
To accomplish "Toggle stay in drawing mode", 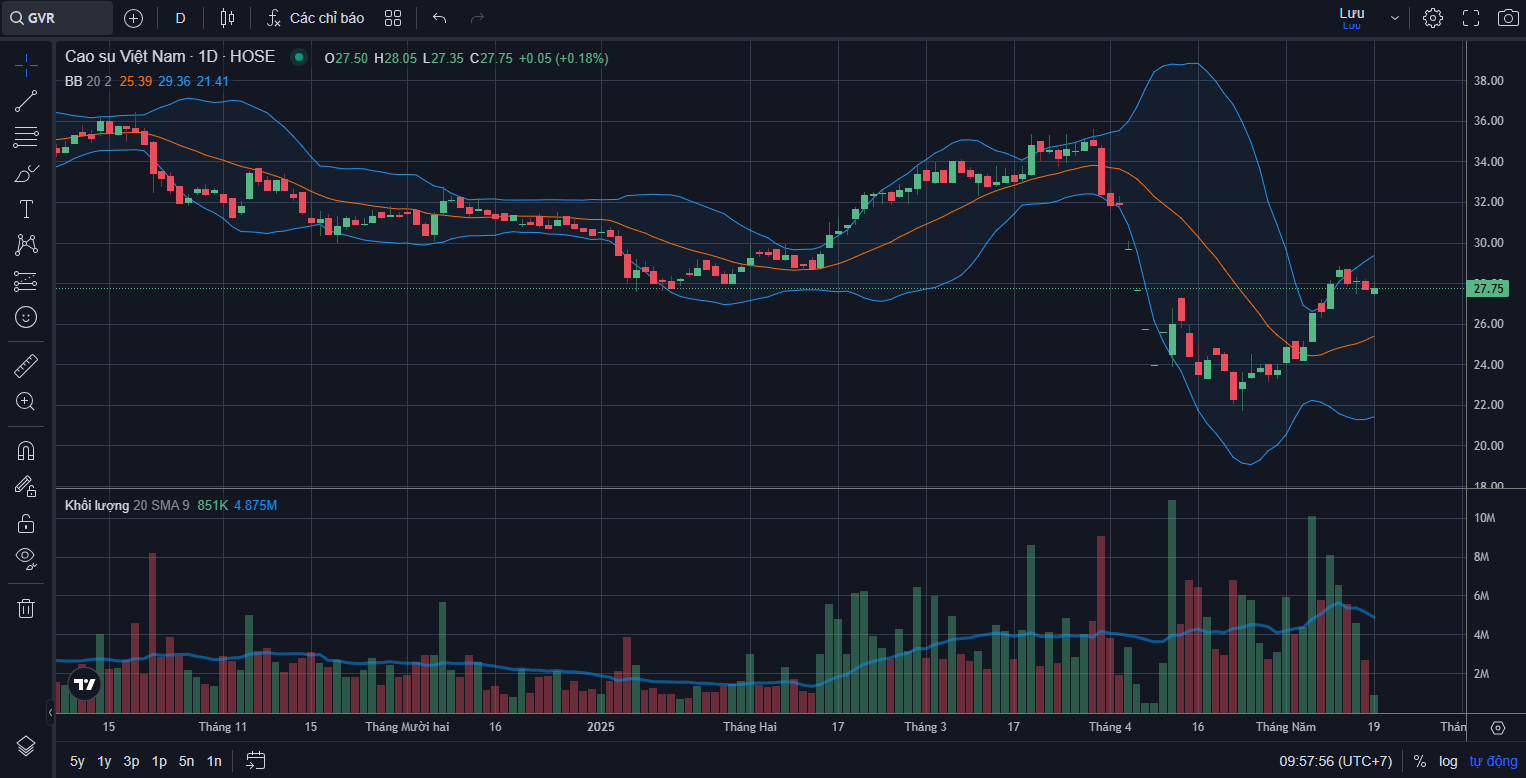I will (x=26, y=487).
